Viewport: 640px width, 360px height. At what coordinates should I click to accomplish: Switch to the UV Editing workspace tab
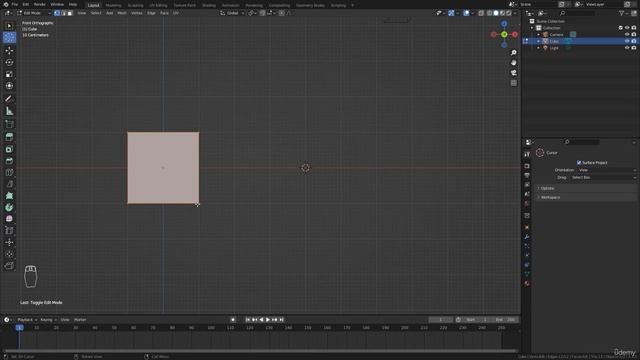click(158, 5)
